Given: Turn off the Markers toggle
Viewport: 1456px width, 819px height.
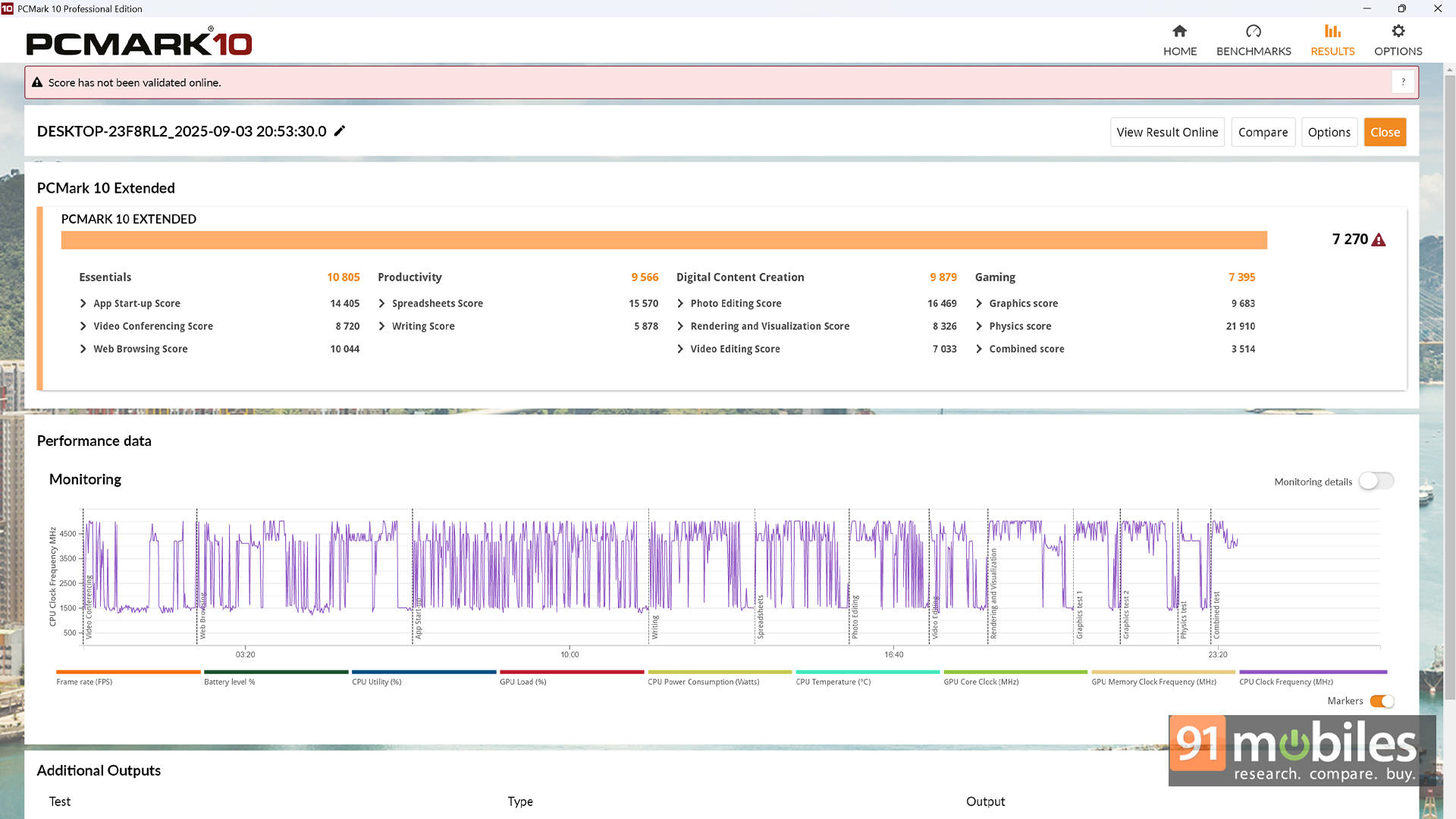Looking at the screenshot, I should tap(1382, 701).
